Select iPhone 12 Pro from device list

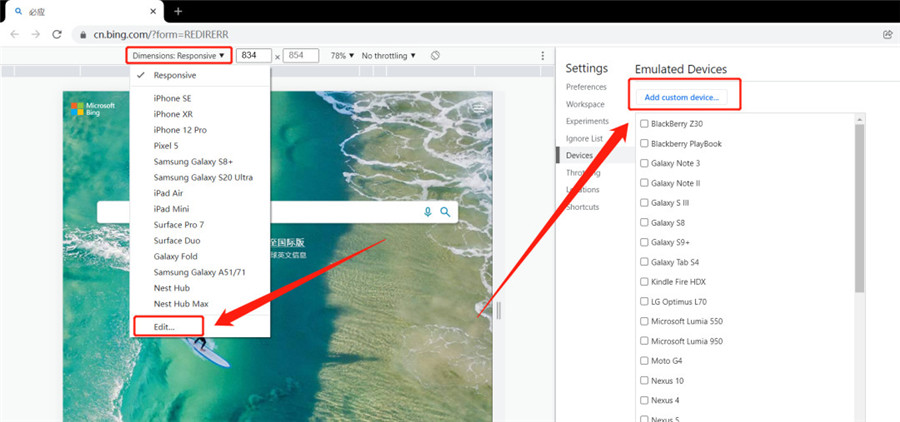[x=180, y=130]
